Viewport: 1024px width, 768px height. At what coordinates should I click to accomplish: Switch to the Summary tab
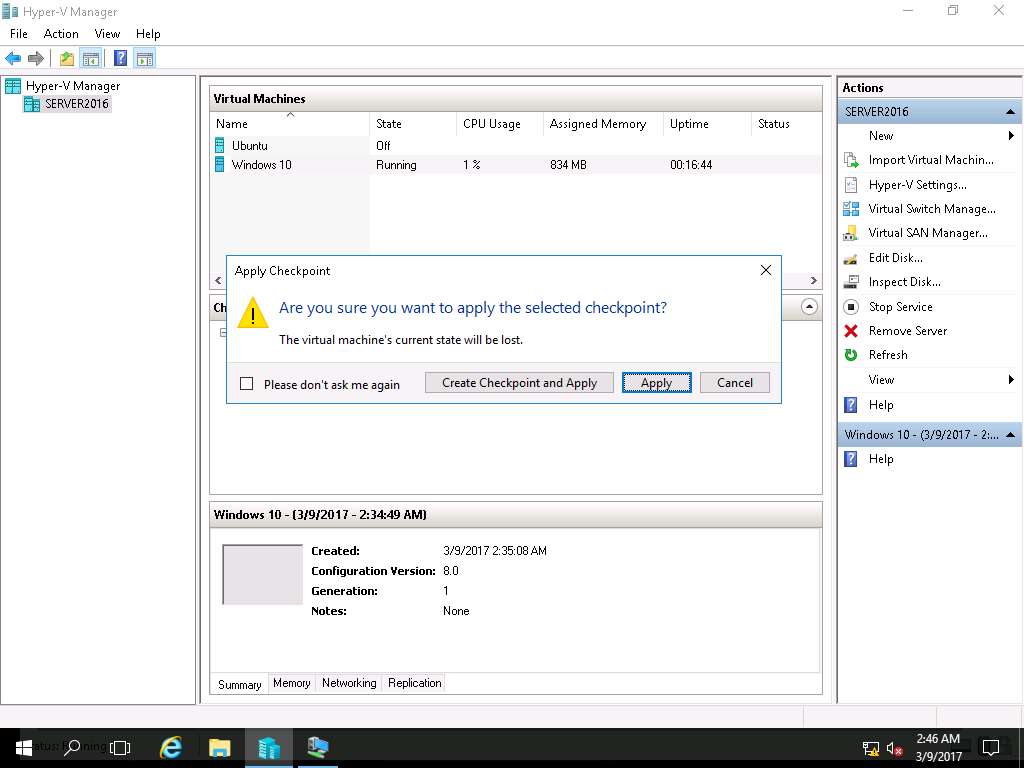tap(240, 684)
